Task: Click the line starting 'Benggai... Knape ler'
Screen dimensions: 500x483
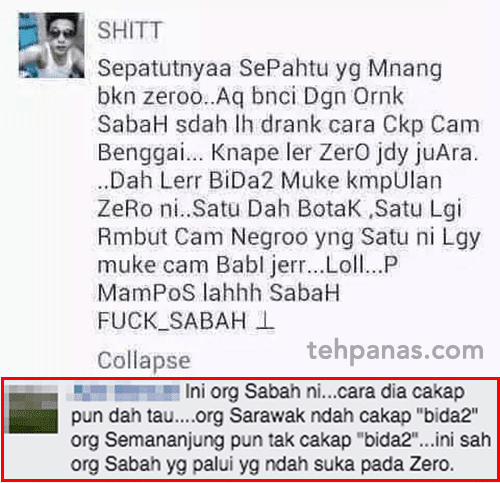Action: [288, 153]
